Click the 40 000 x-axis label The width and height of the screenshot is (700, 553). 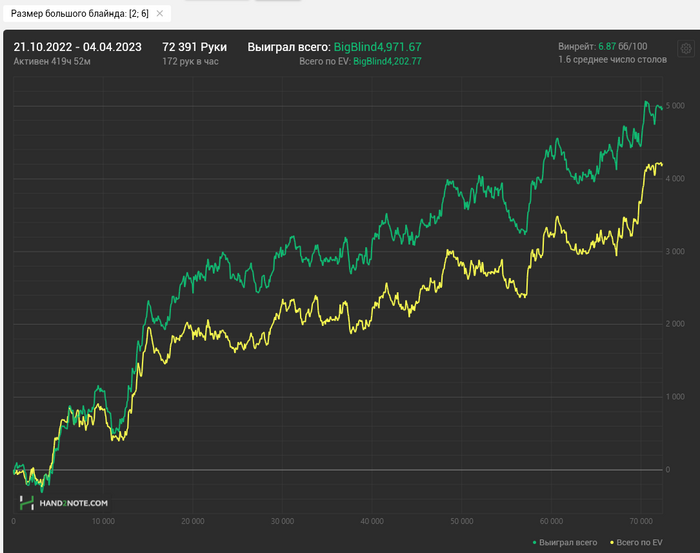tap(372, 521)
